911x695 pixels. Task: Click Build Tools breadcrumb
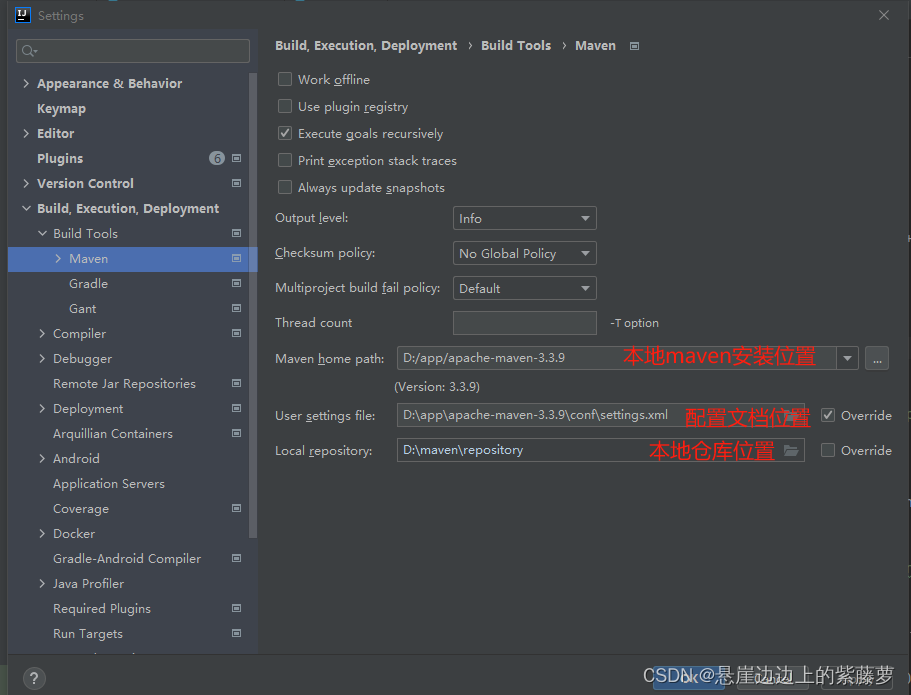(x=516, y=45)
